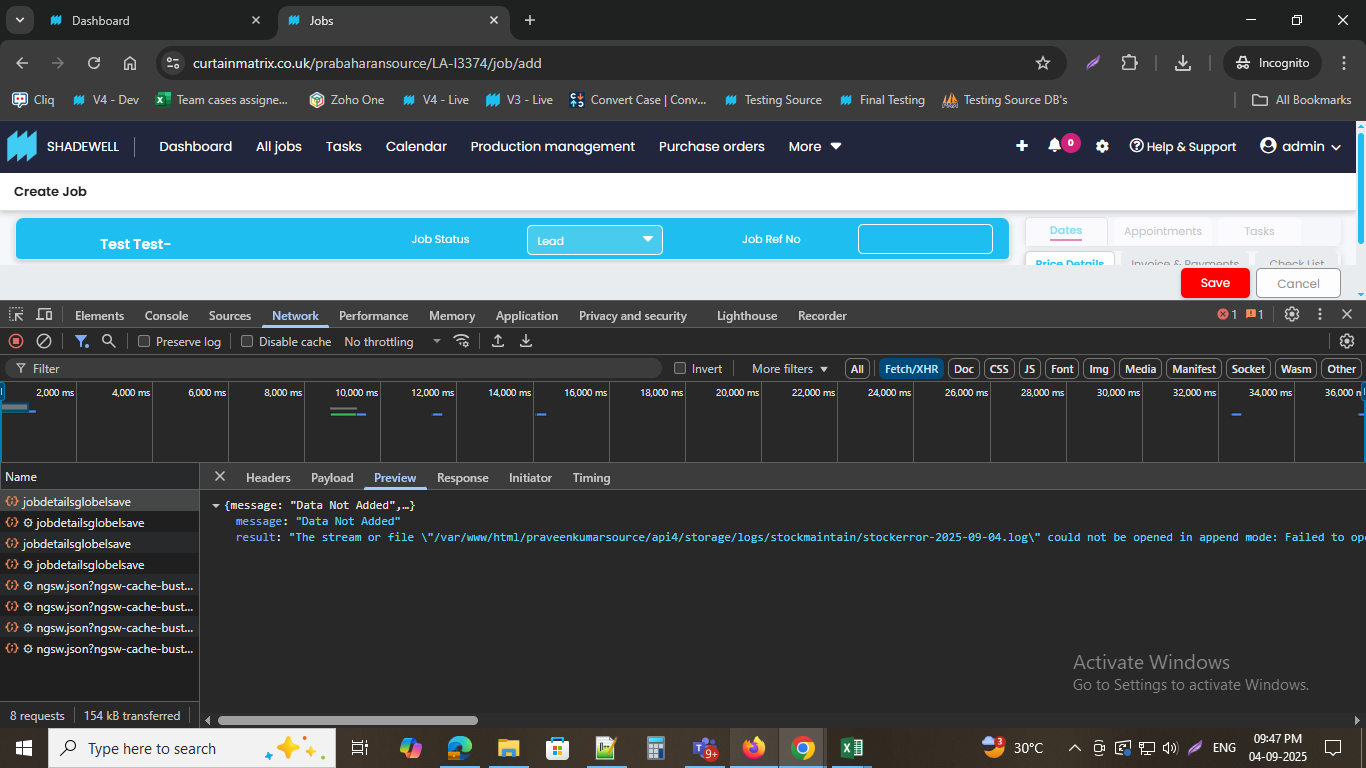Click the export HAR download icon
Screen dimensions: 1366x768
526,341
